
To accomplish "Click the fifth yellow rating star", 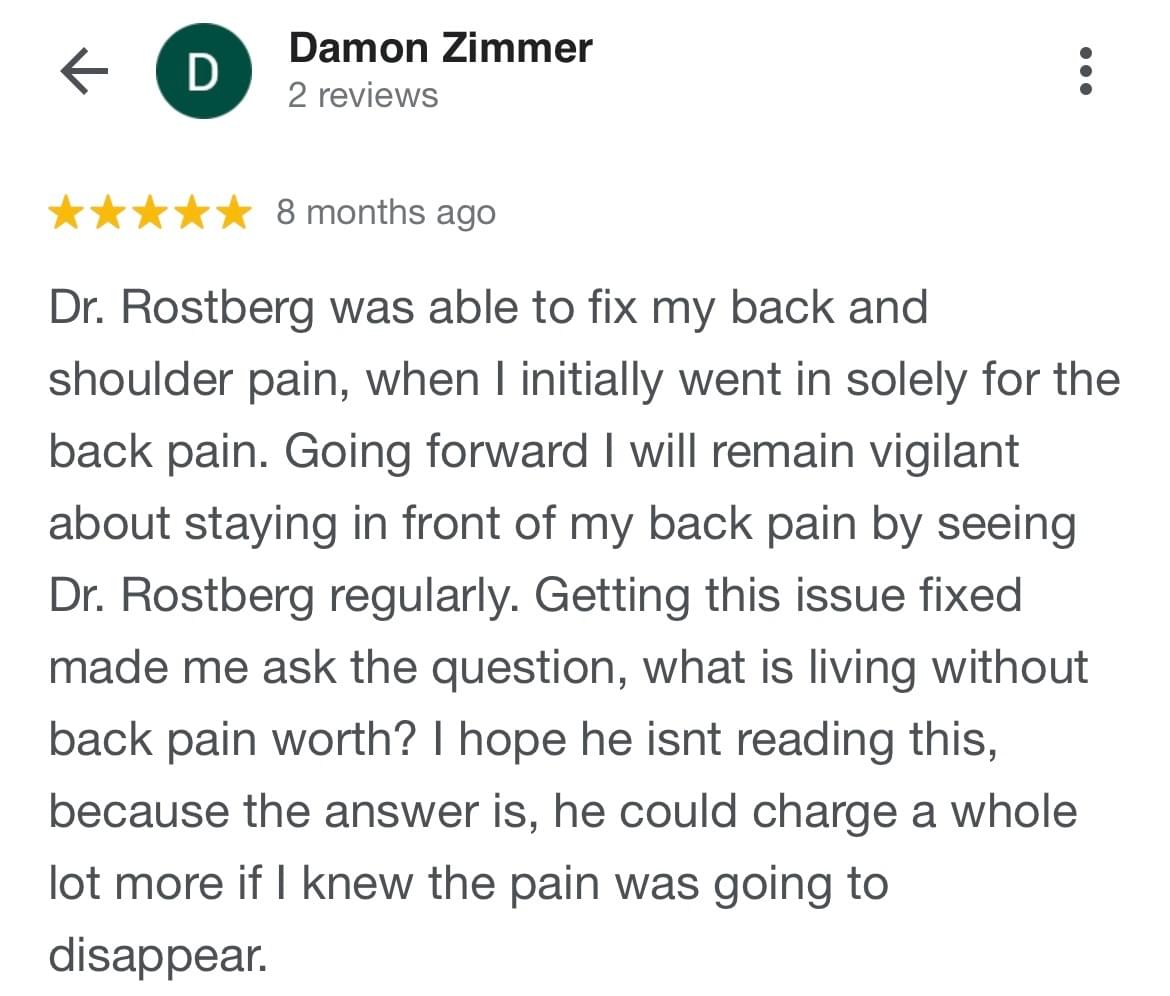I will click(x=232, y=213).
